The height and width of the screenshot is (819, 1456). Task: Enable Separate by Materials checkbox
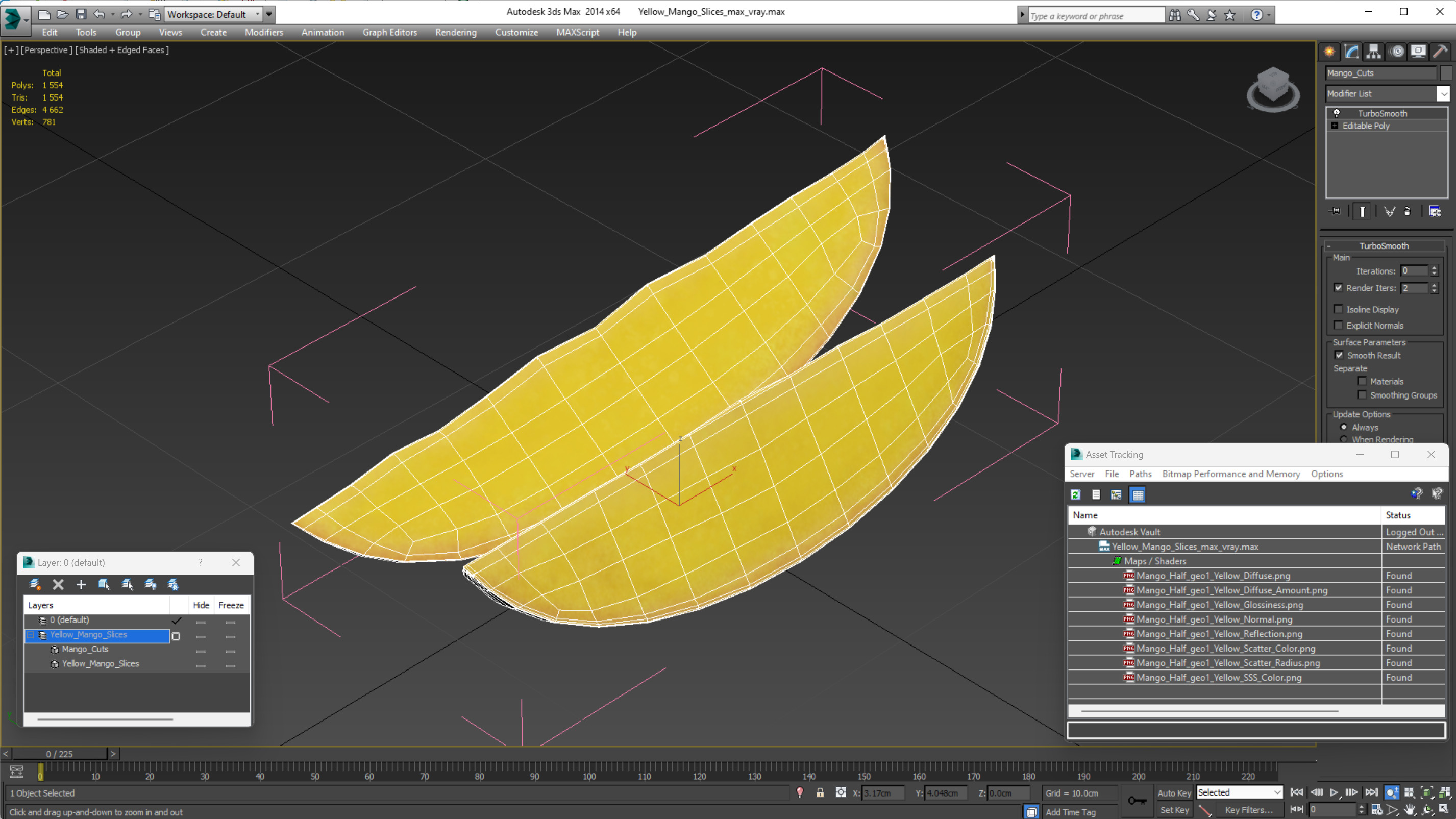[1362, 381]
